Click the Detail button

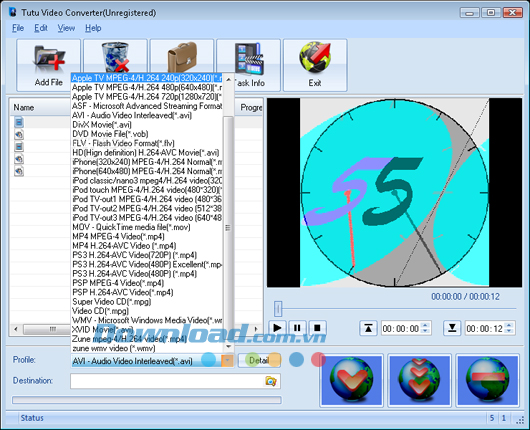click(x=259, y=361)
